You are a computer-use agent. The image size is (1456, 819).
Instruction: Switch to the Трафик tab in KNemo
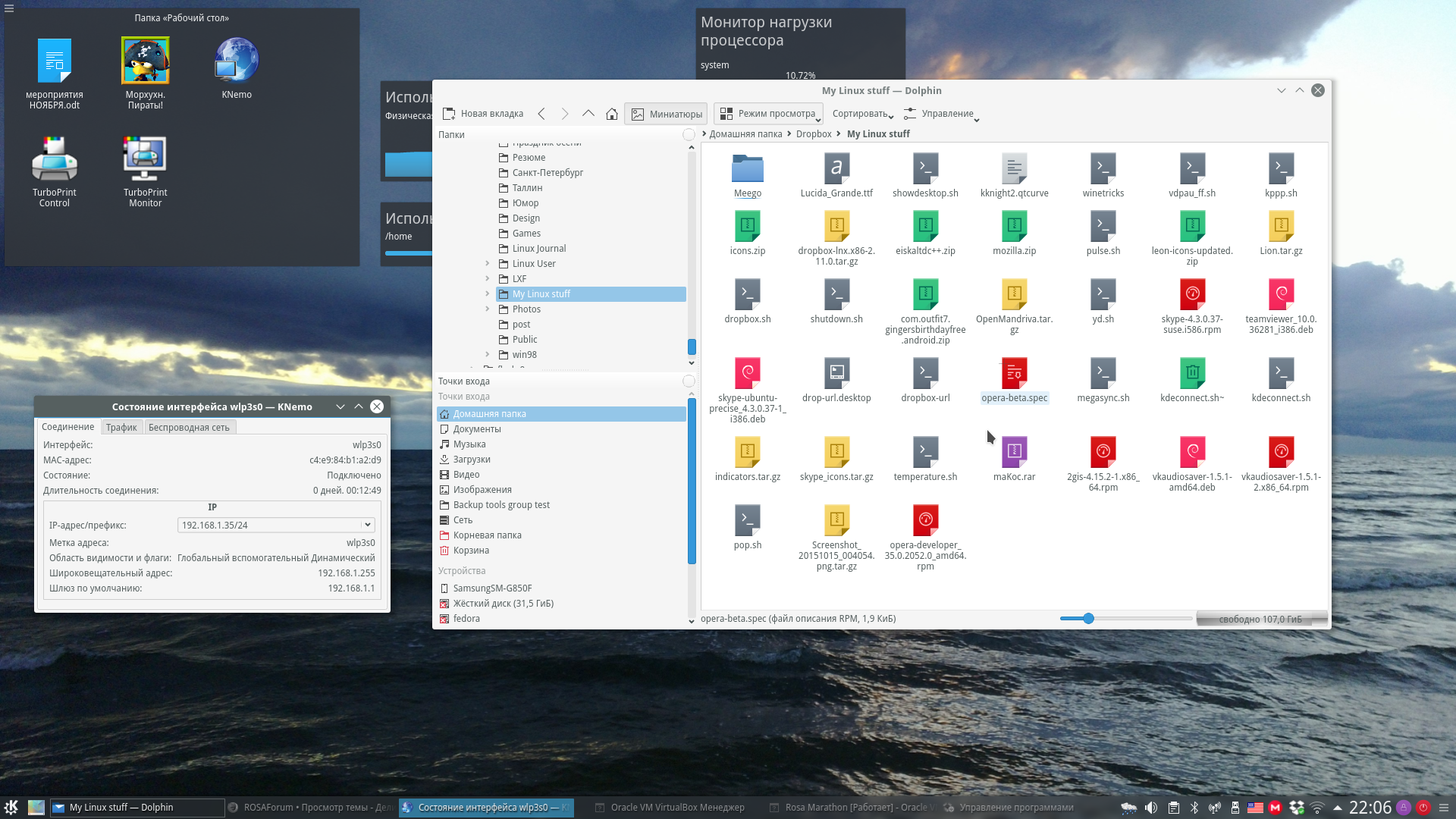(x=121, y=428)
